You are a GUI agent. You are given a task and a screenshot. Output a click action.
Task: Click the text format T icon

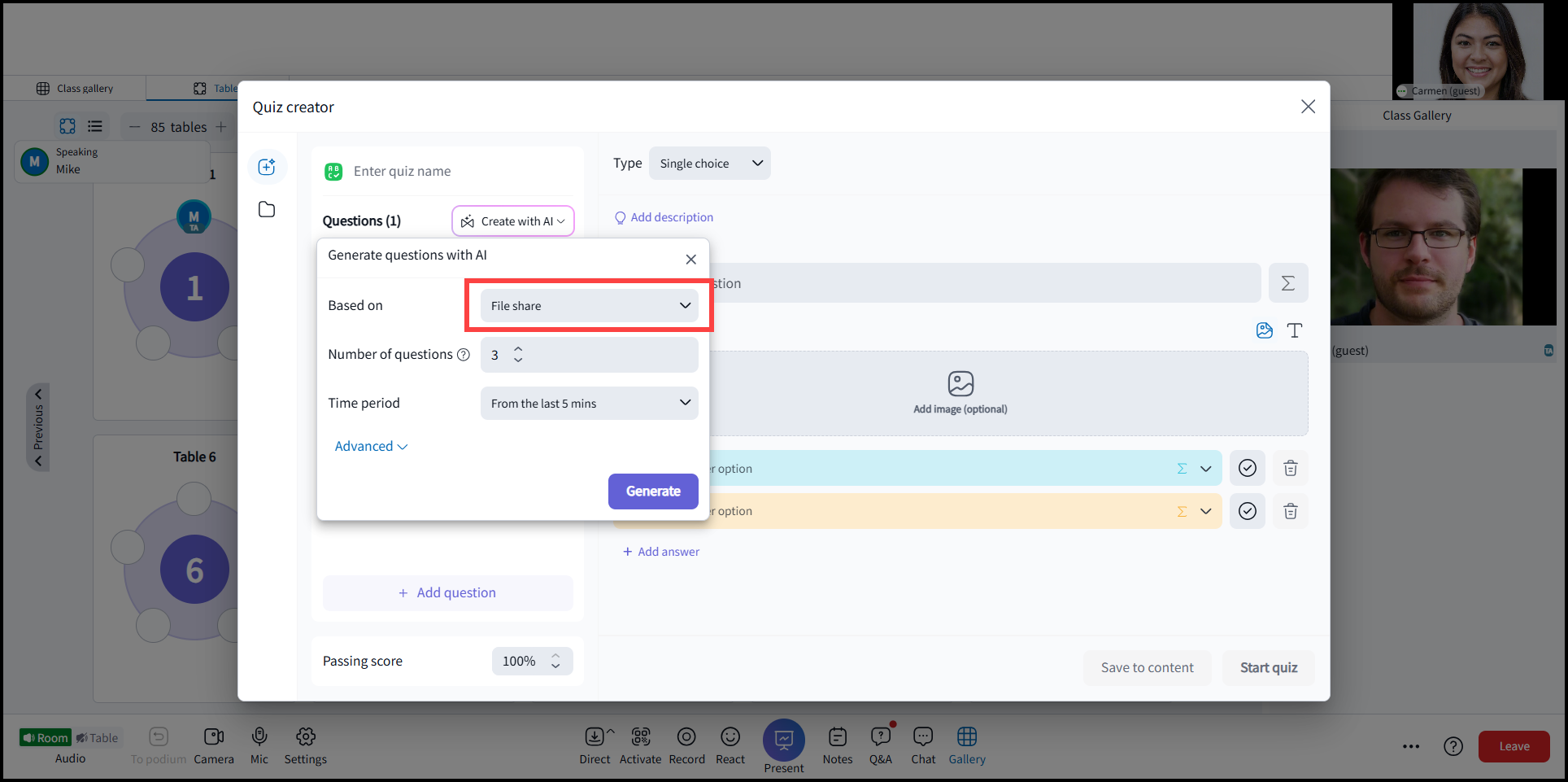[1295, 330]
